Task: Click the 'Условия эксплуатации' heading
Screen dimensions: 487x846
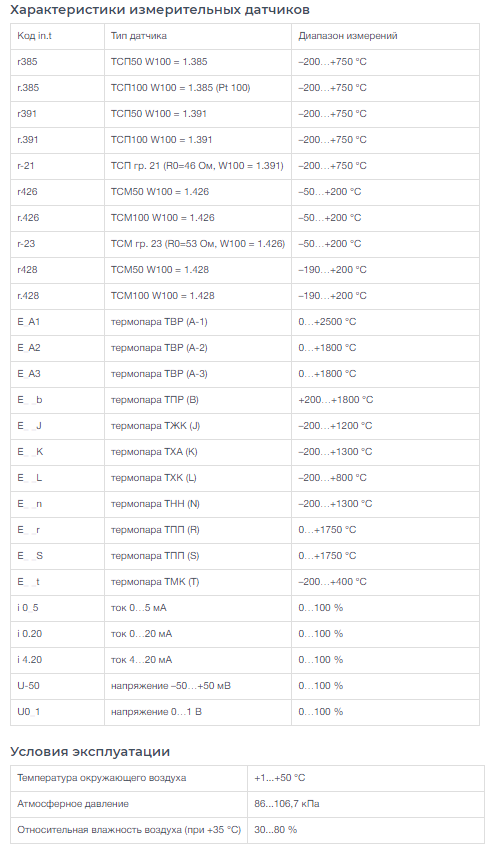Action: tap(90, 752)
